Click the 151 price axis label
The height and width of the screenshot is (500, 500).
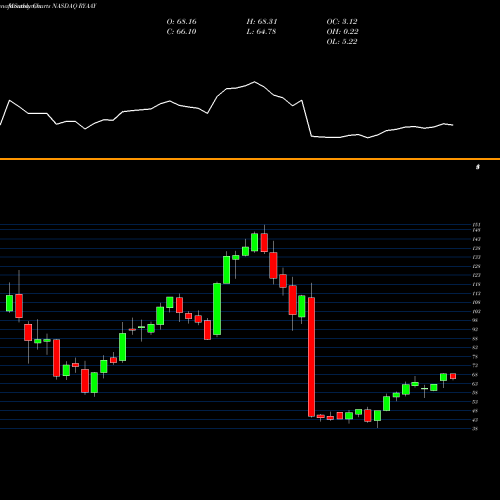pyautogui.click(x=476, y=225)
